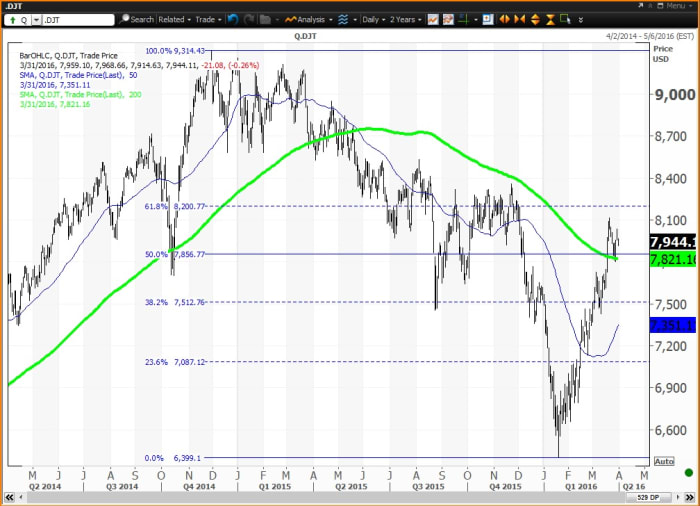Click the Price USD axis header

click(662, 54)
